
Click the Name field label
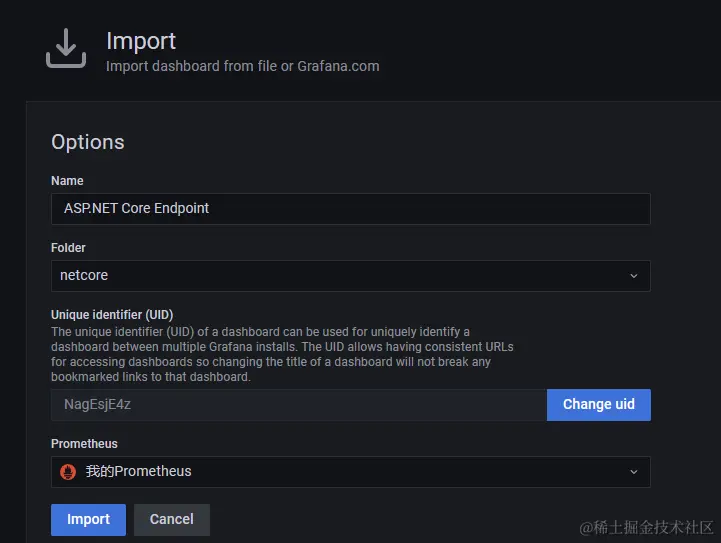(x=67, y=181)
